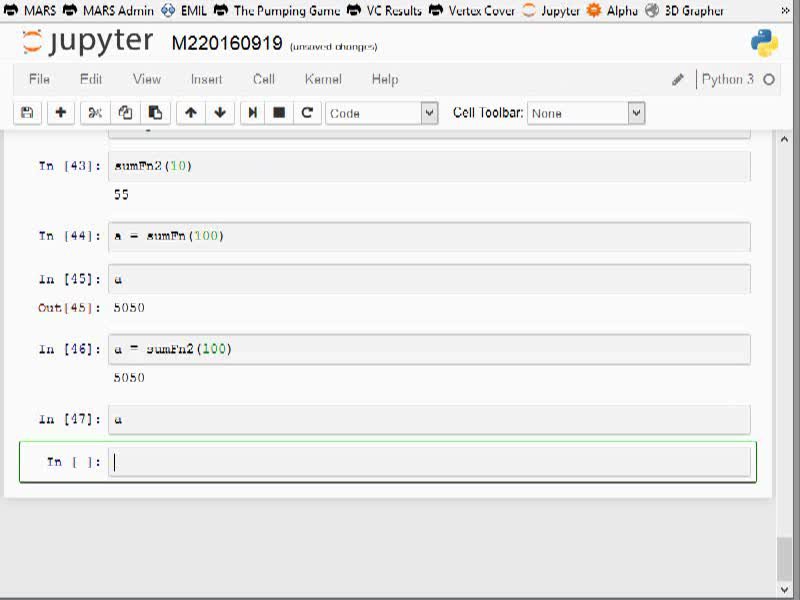Open the Kernel menu
Image resolution: width=800 pixels, height=600 pixels.
pos(323,79)
